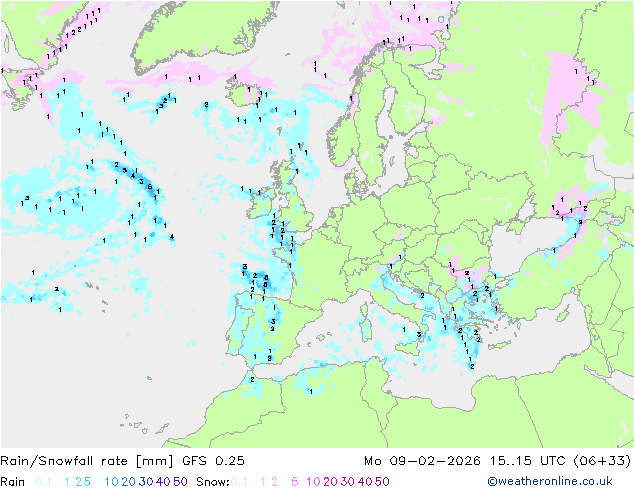Select the 'Rain/Snowfall rate [mm]' title text
This screenshot has height=490, width=634.
click(x=87, y=461)
